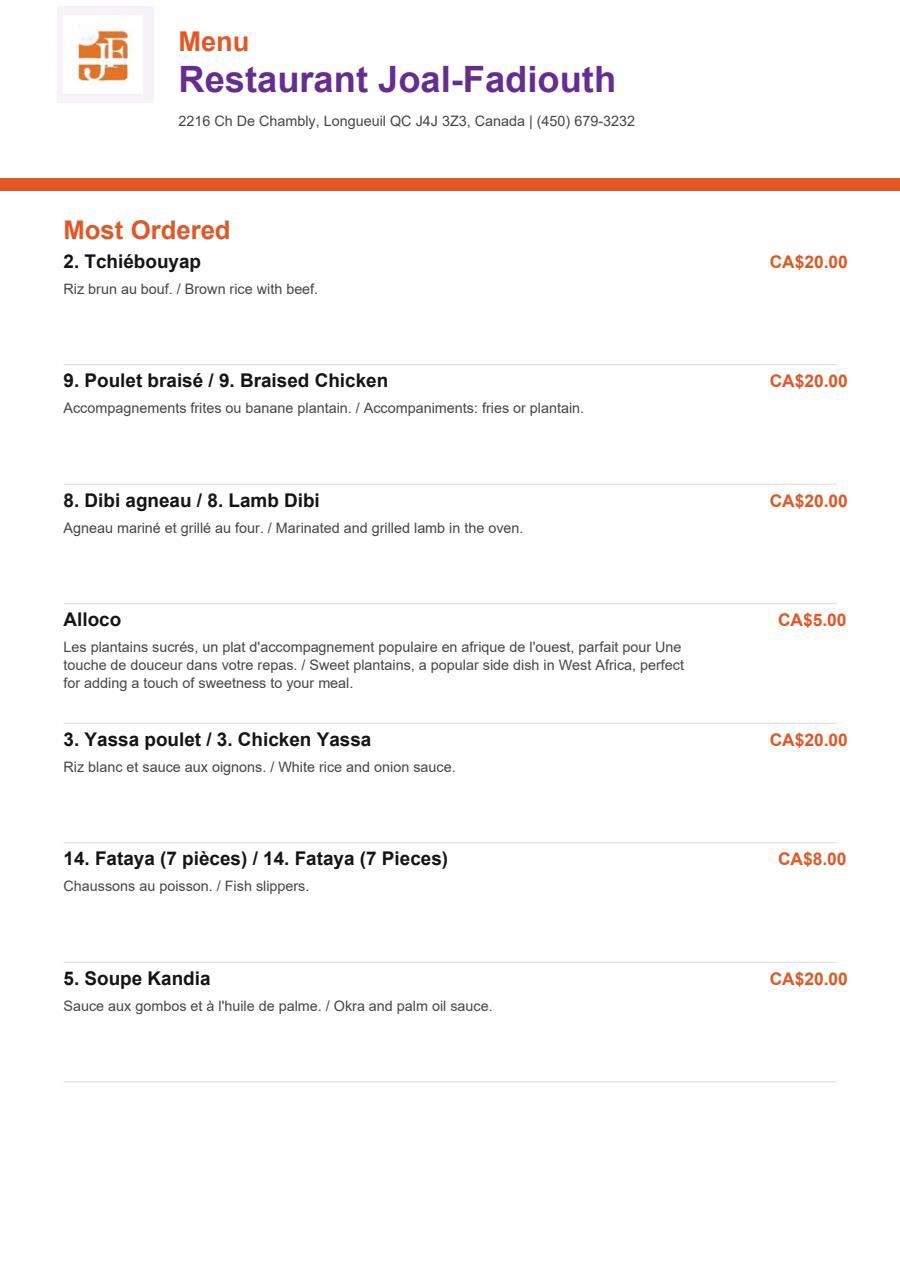Viewport: 900px width, 1273px height.
Task: Click the orange restaurant logo icon
Action: (x=105, y=54)
